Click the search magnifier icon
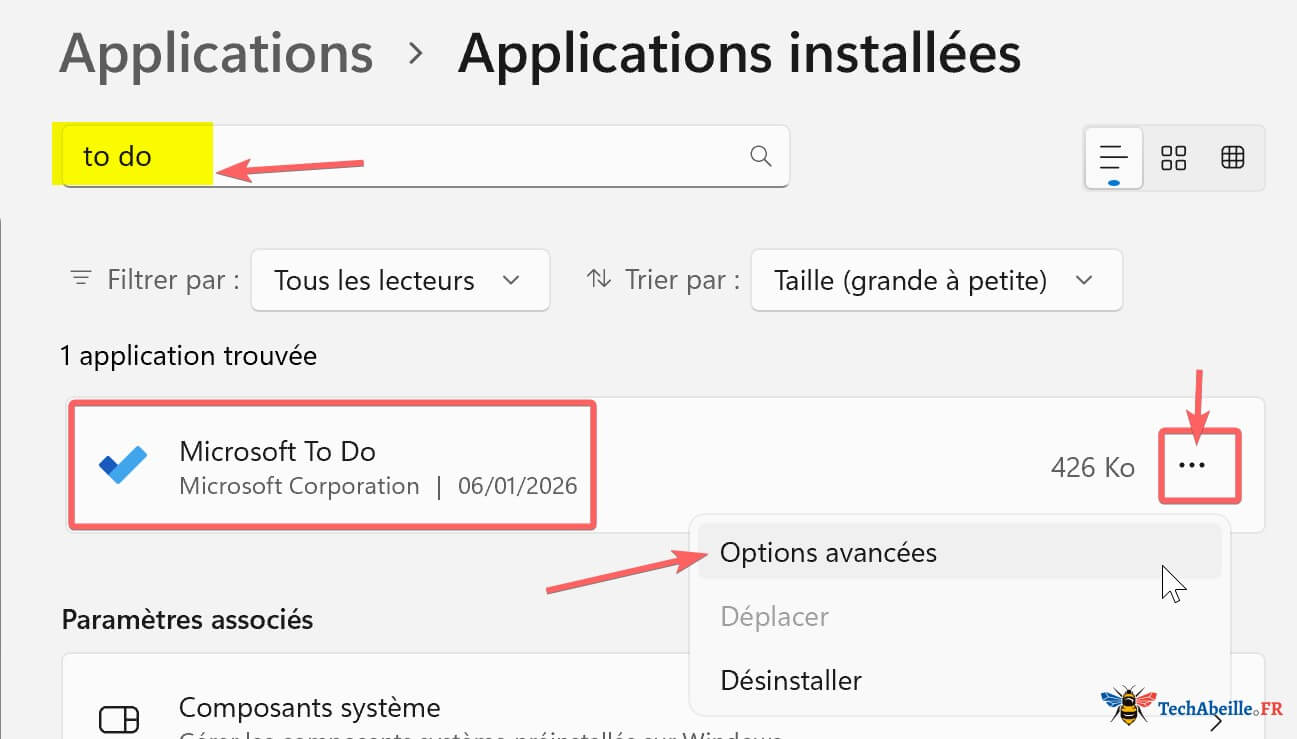Screen dimensions: 1297x739 [x=760, y=156]
